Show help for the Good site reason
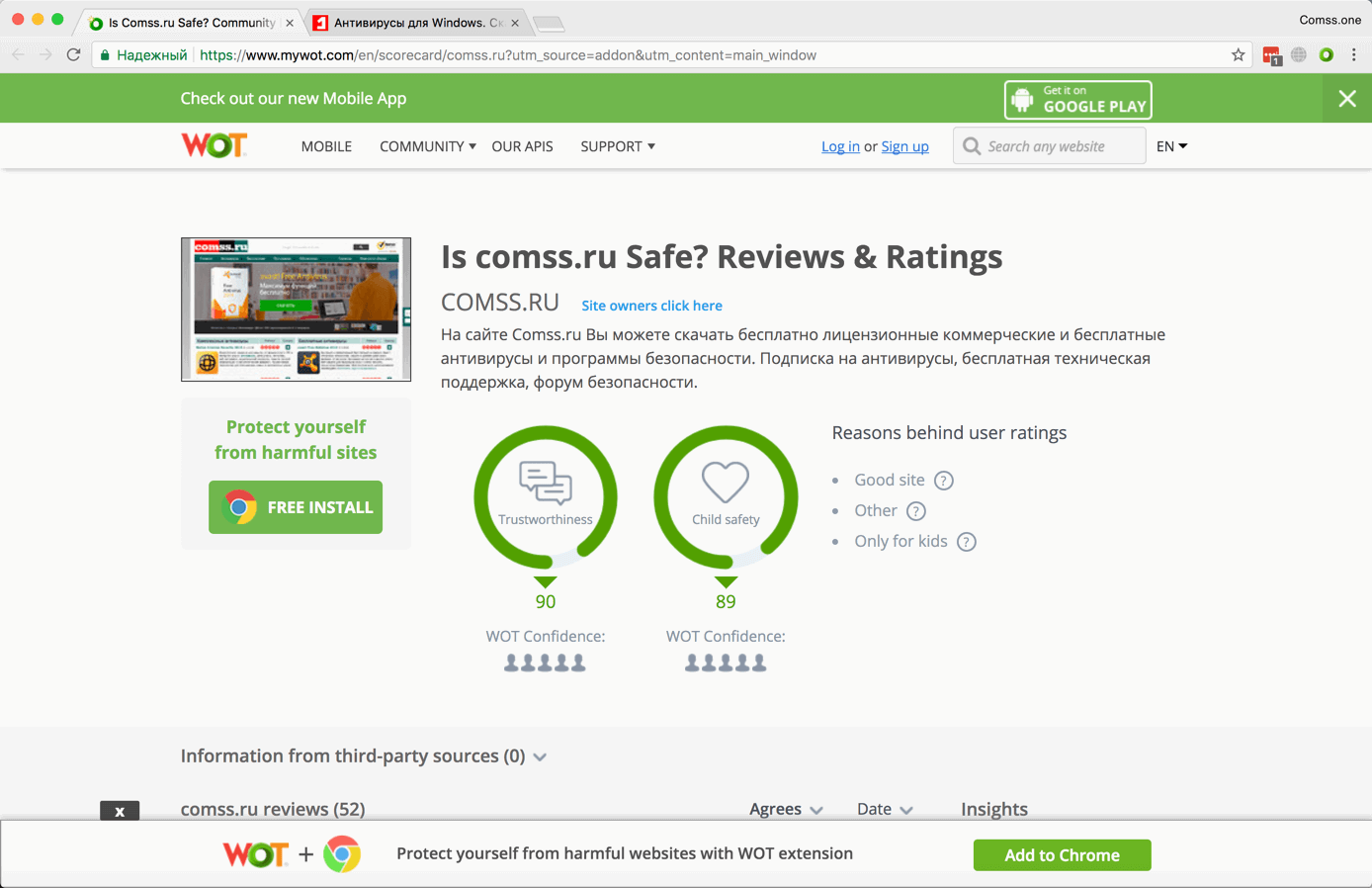The width and height of the screenshot is (1372, 888). 944,481
